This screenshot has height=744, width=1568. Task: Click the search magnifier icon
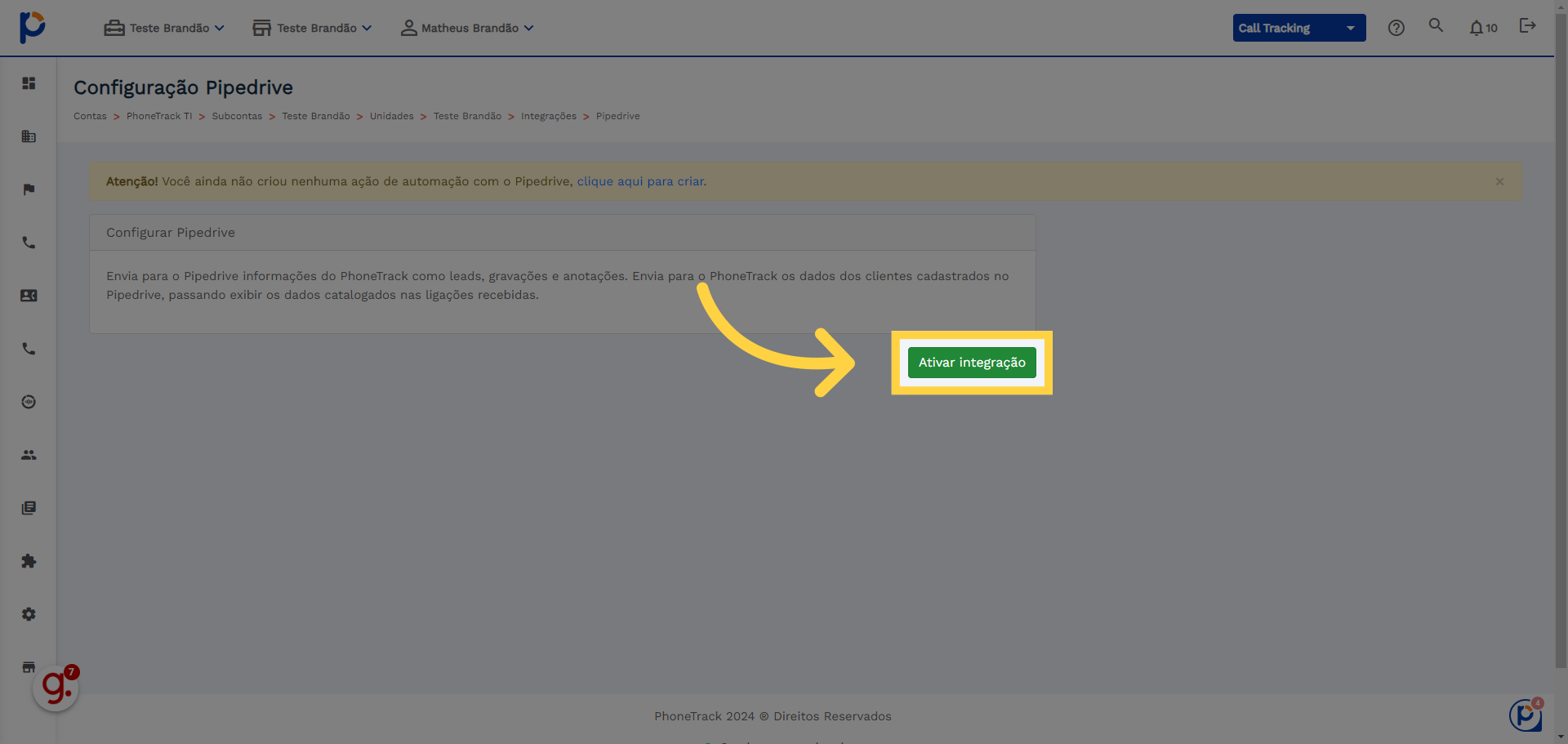[x=1436, y=26]
